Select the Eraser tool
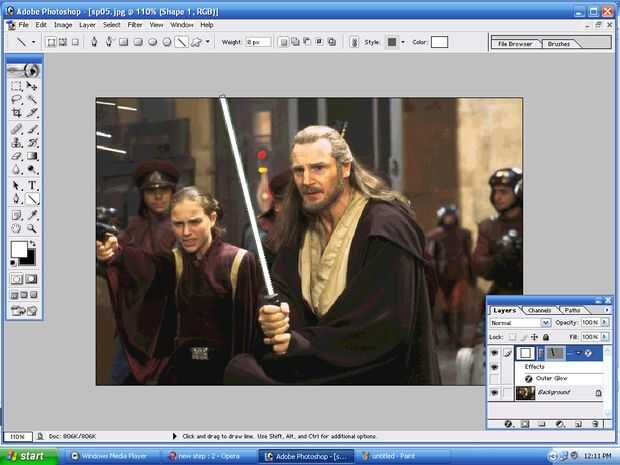Viewport: 620px width, 465px height. [16, 156]
